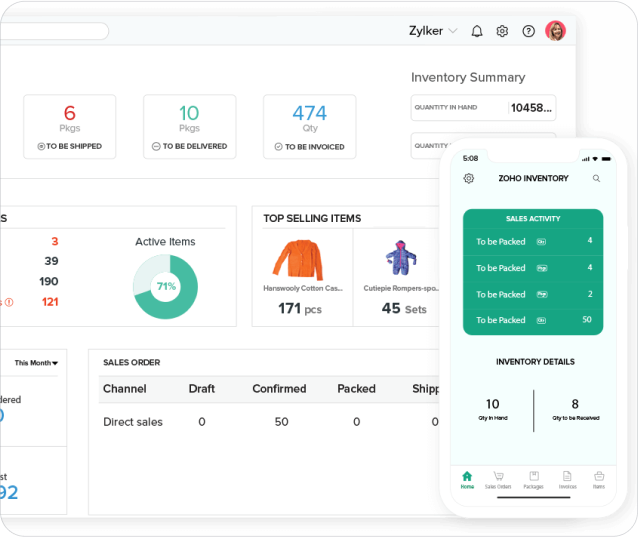Viewport: 638px width, 537px height.
Task: Click the To Be Shipped status icon
Action: (x=41, y=146)
